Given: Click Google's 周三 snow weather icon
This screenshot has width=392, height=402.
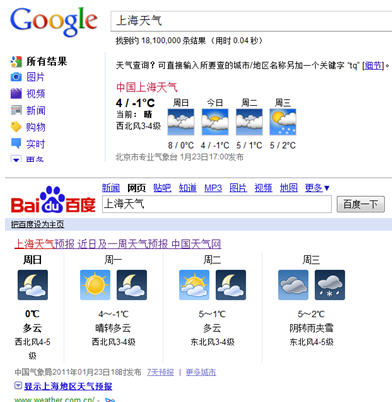Looking at the screenshot, I should point(283,122).
